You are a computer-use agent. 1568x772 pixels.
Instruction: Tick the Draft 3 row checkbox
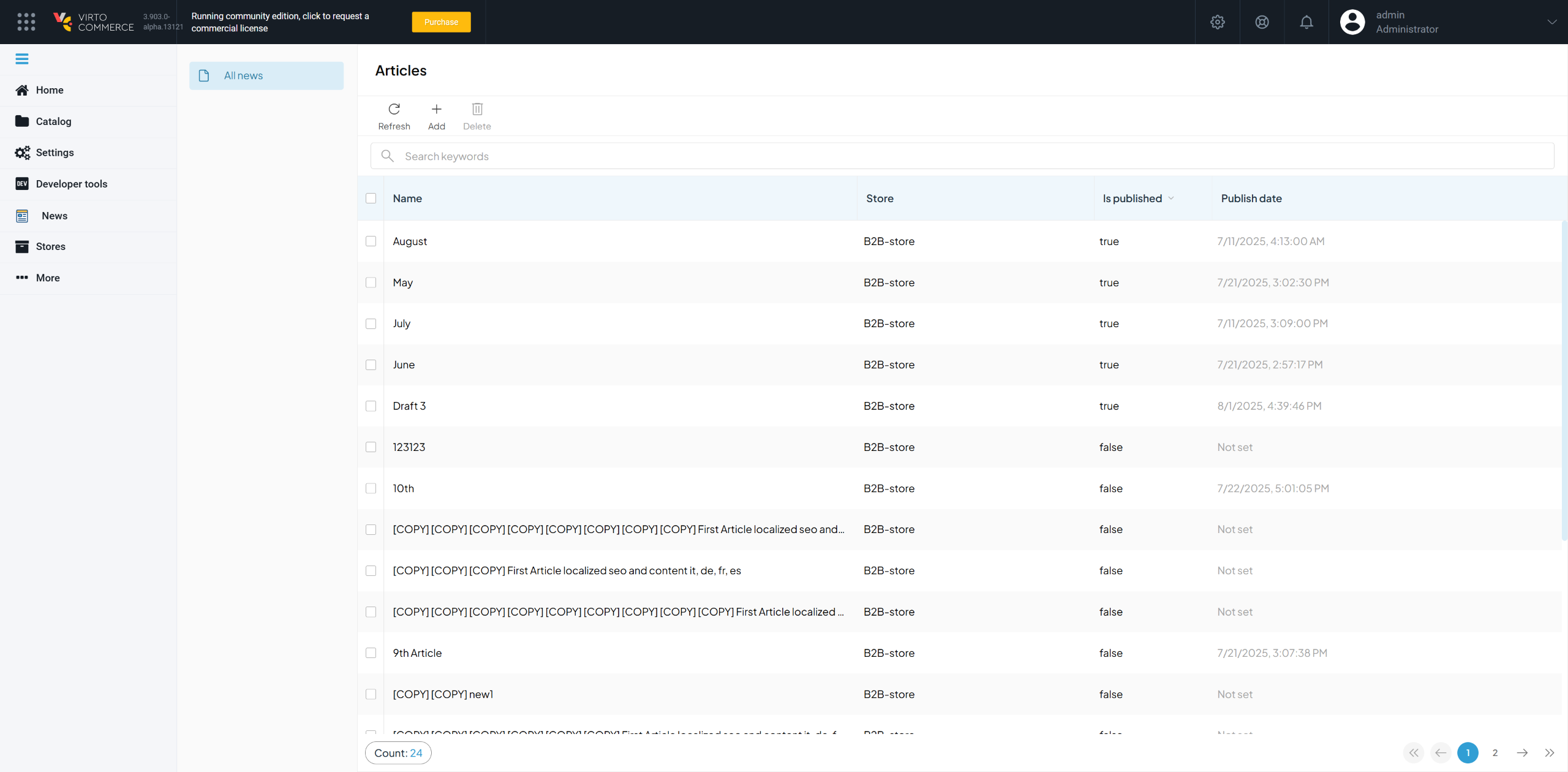pyautogui.click(x=371, y=406)
